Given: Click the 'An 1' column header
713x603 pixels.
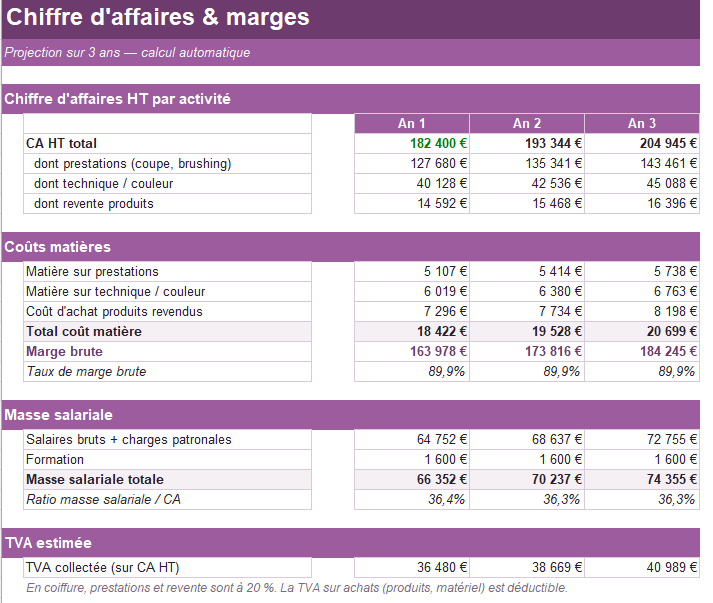Looking at the screenshot, I should click(x=412, y=123).
